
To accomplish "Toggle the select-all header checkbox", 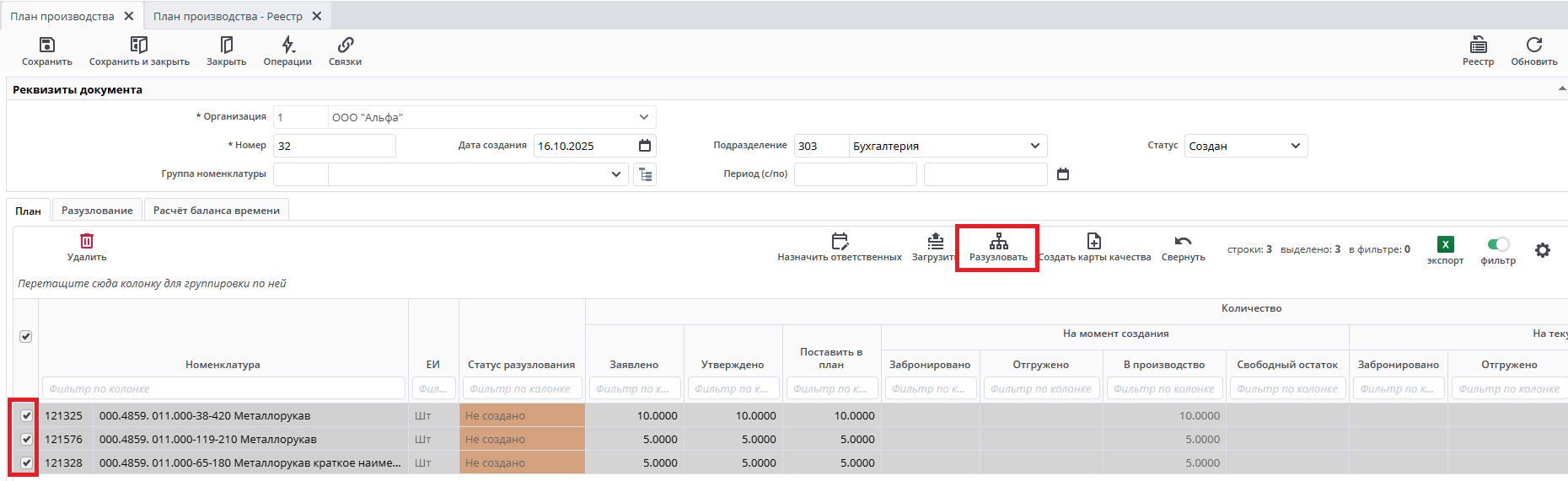I will pos(26,337).
